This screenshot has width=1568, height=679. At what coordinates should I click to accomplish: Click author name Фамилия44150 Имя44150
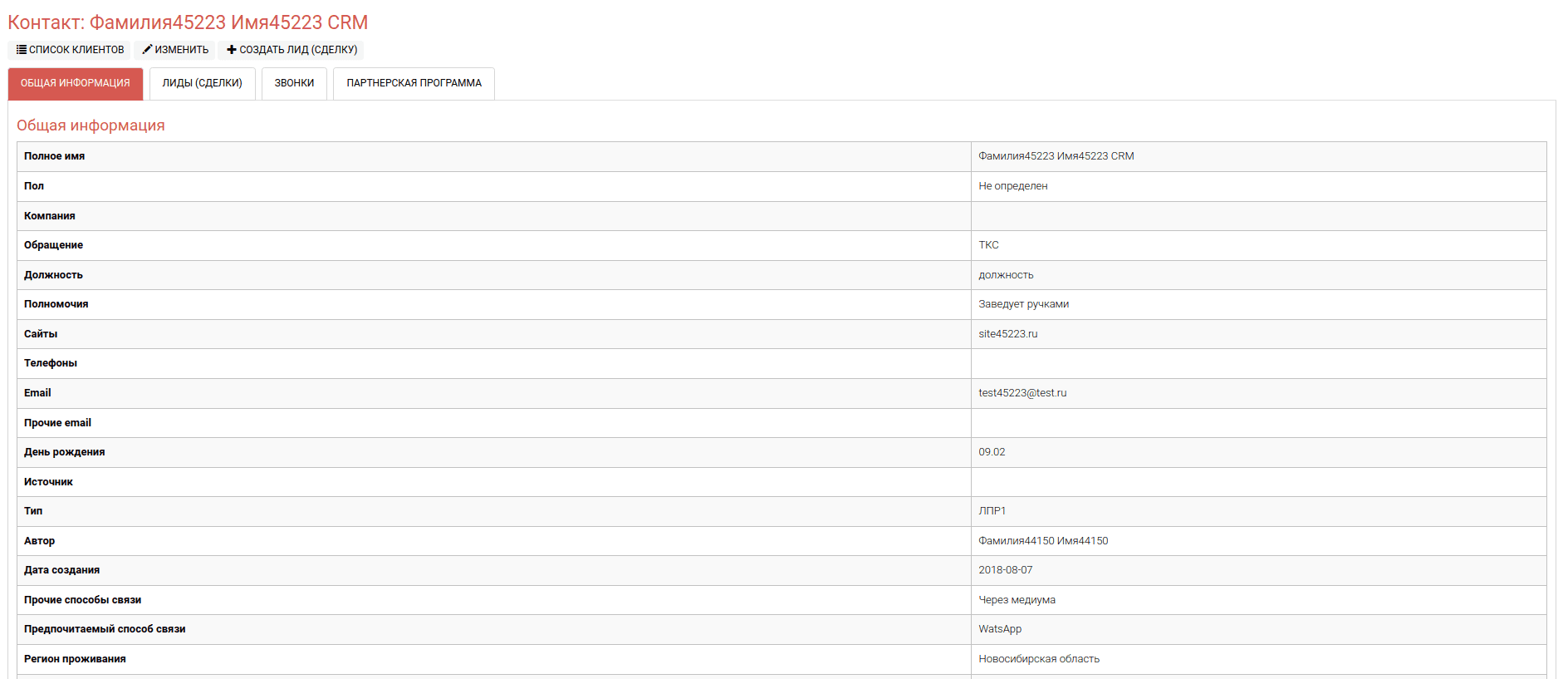(x=1043, y=541)
